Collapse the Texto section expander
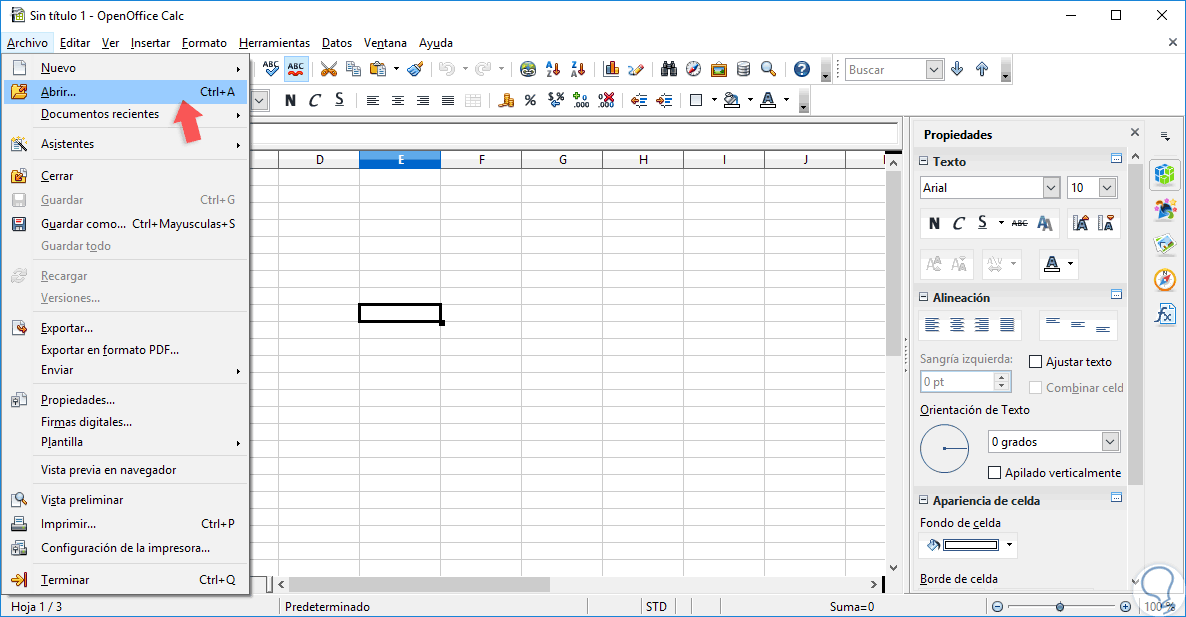This screenshot has height=617, width=1186. click(924, 161)
